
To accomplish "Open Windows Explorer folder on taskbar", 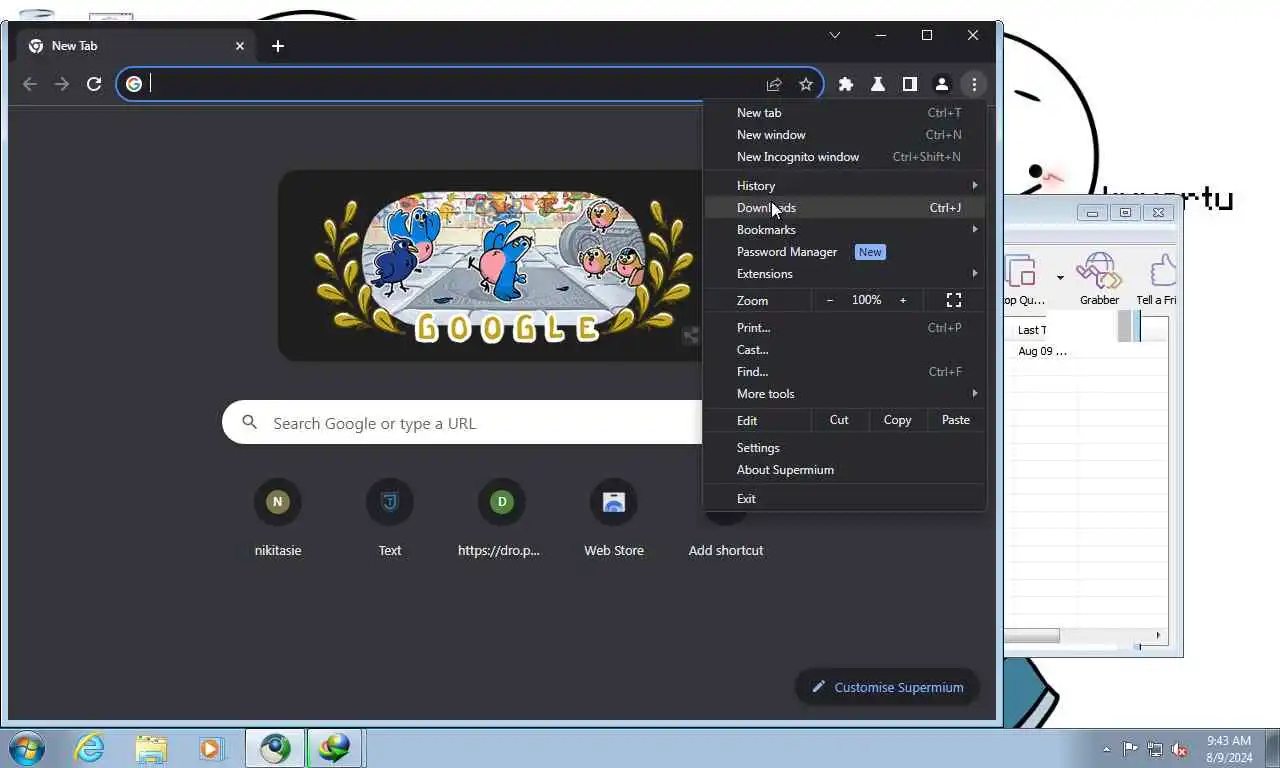I will tap(151, 748).
